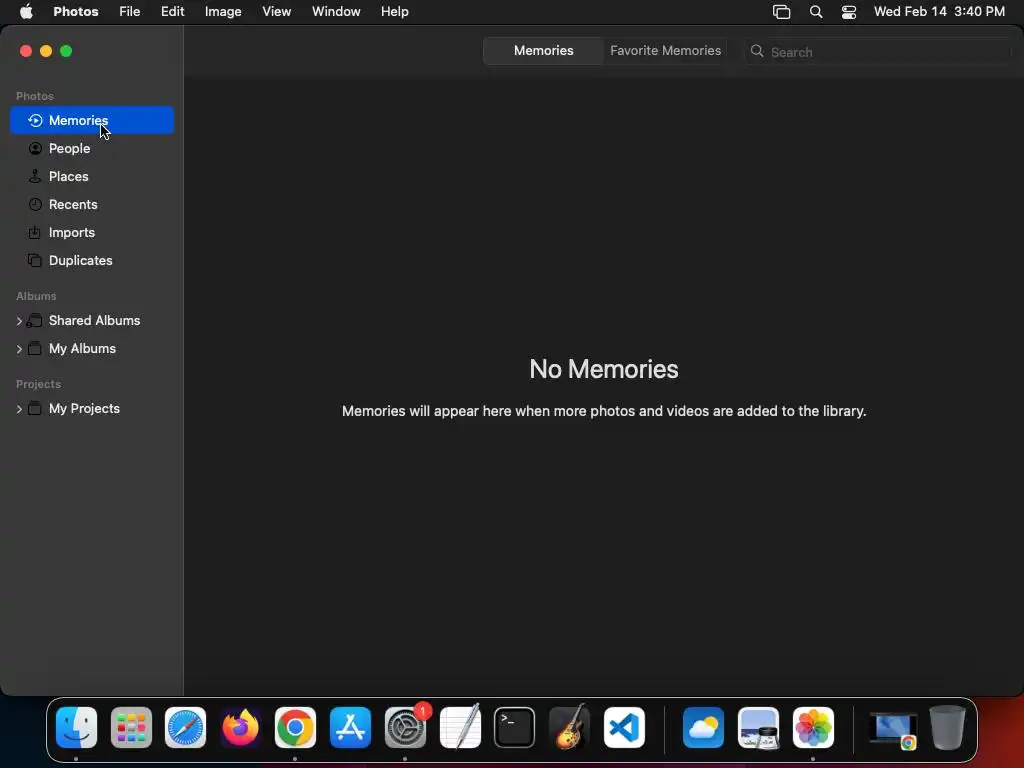Select Memories in the sidebar
The width and height of the screenshot is (1024, 768).
coord(92,120)
